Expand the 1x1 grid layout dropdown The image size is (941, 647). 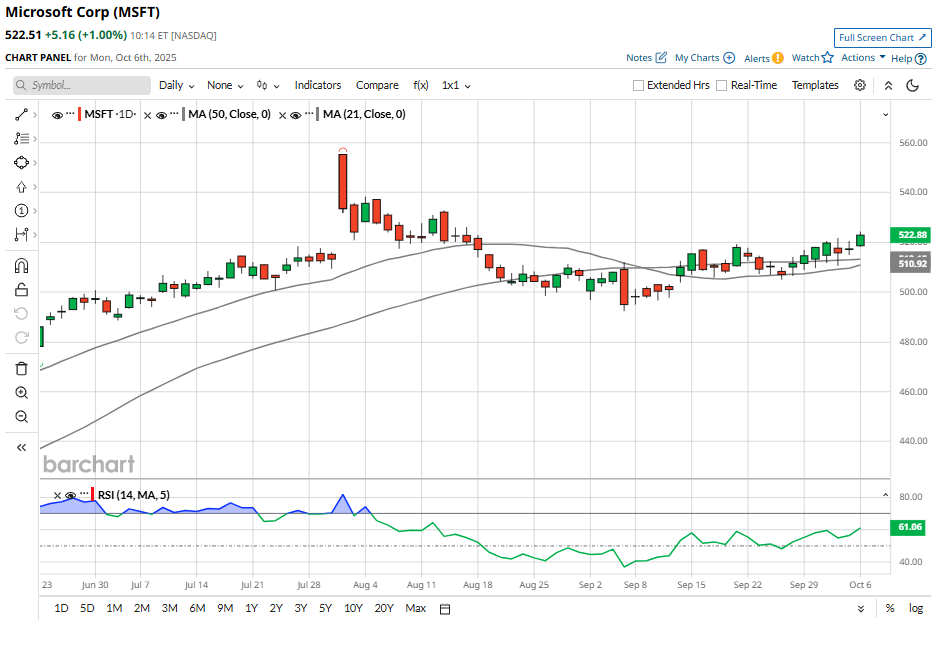[456, 86]
